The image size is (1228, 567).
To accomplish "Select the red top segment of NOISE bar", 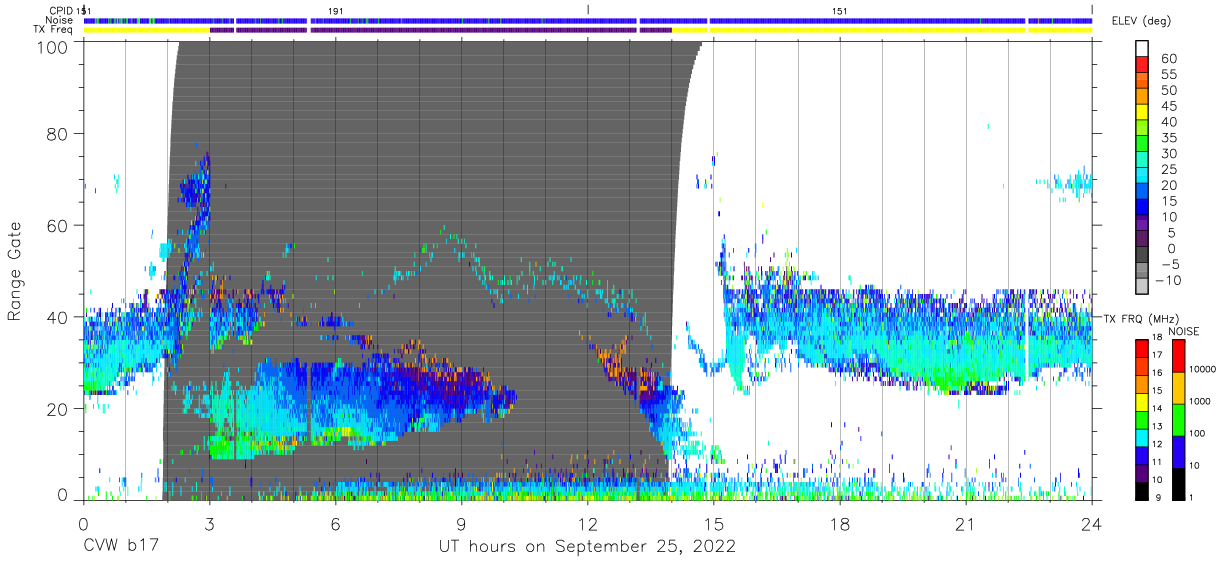I will click(x=1178, y=356).
